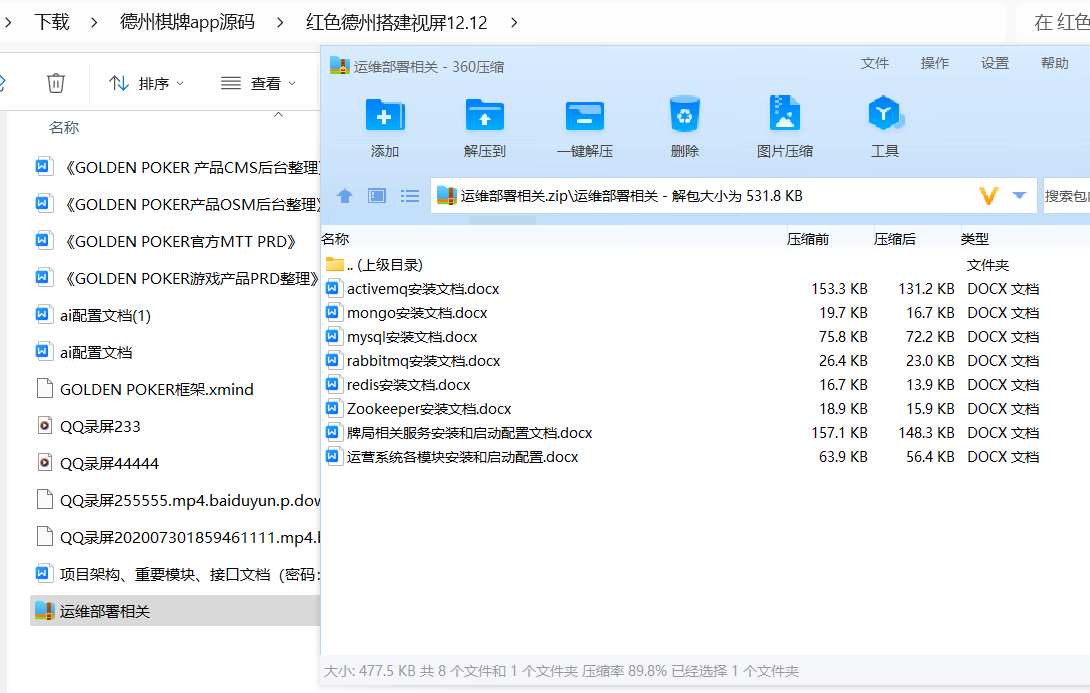Click the trash delete icon in Explorer toolbar
1090x693 pixels.
click(x=56, y=83)
